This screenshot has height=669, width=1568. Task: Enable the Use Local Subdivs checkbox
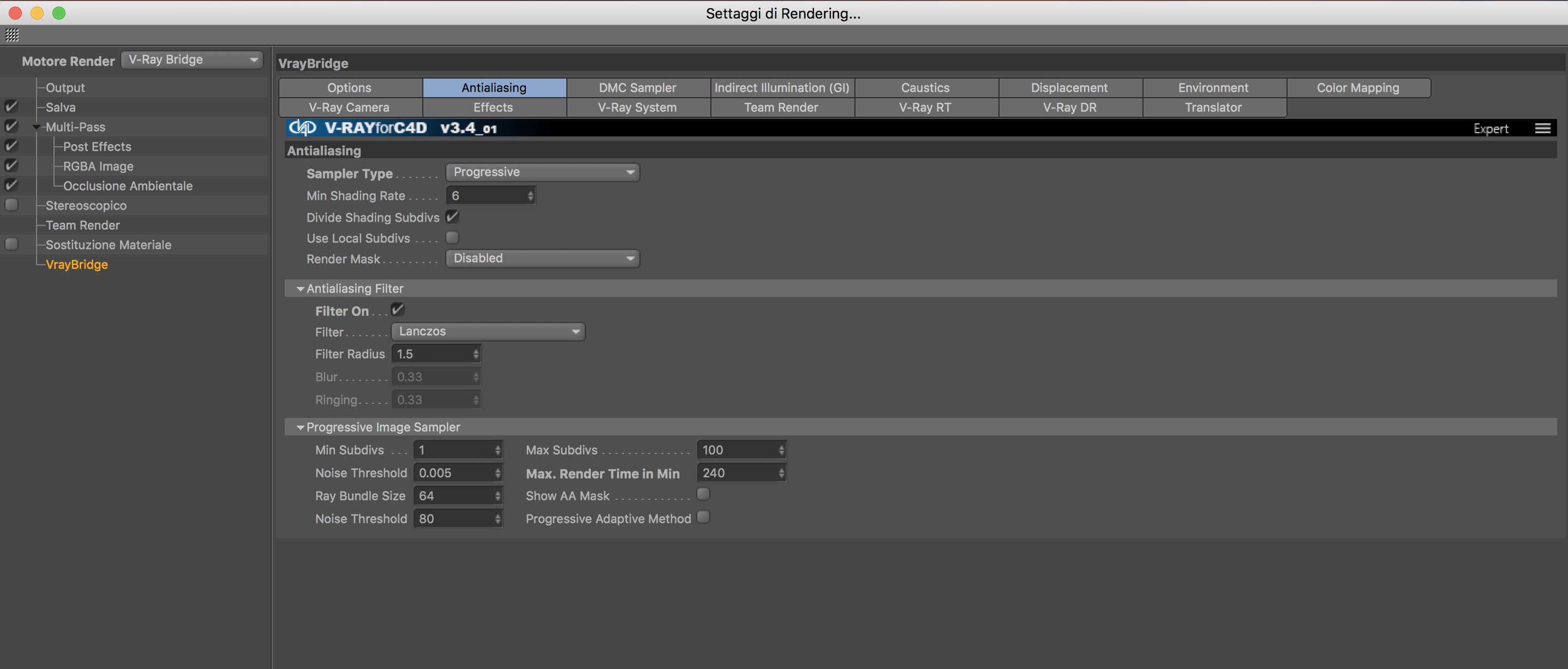[x=452, y=238]
